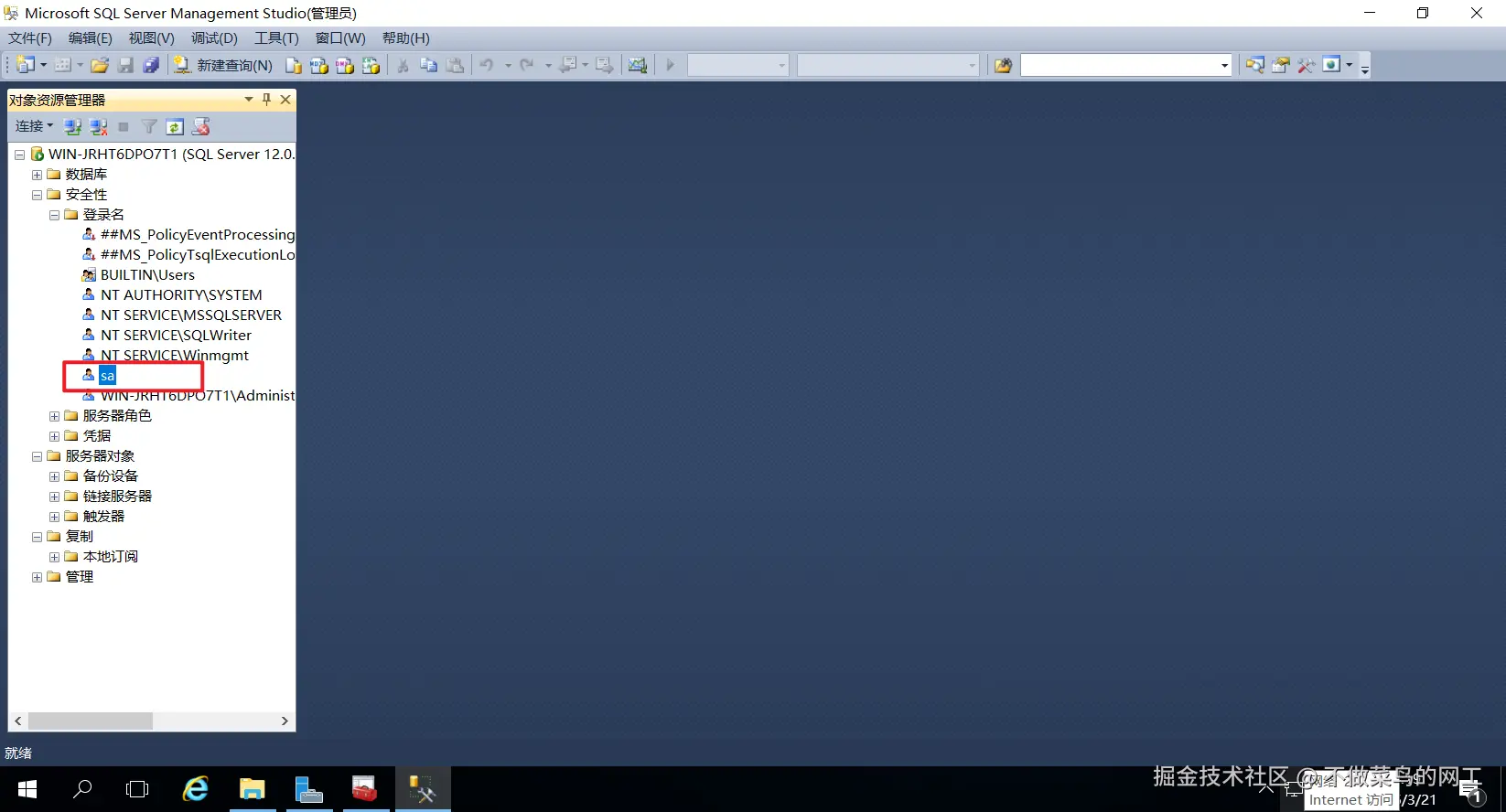Click the XMLA query icon
This screenshot has width=1506, height=812.
click(371, 65)
